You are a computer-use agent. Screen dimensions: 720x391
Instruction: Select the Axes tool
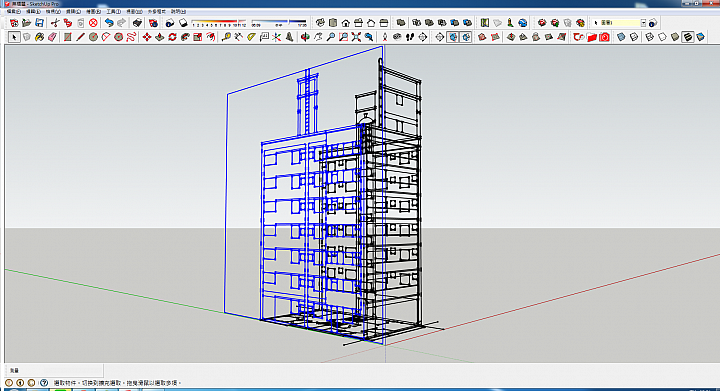[276, 37]
